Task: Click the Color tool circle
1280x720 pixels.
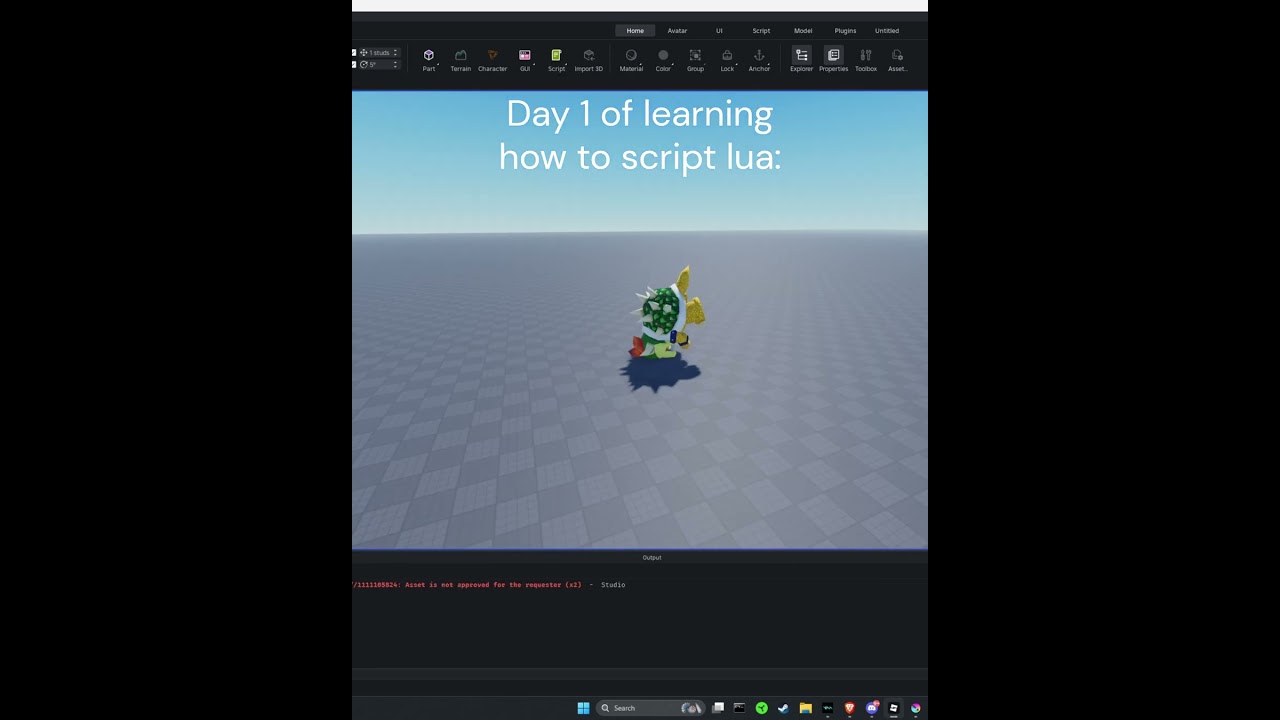Action: [663, 56]
